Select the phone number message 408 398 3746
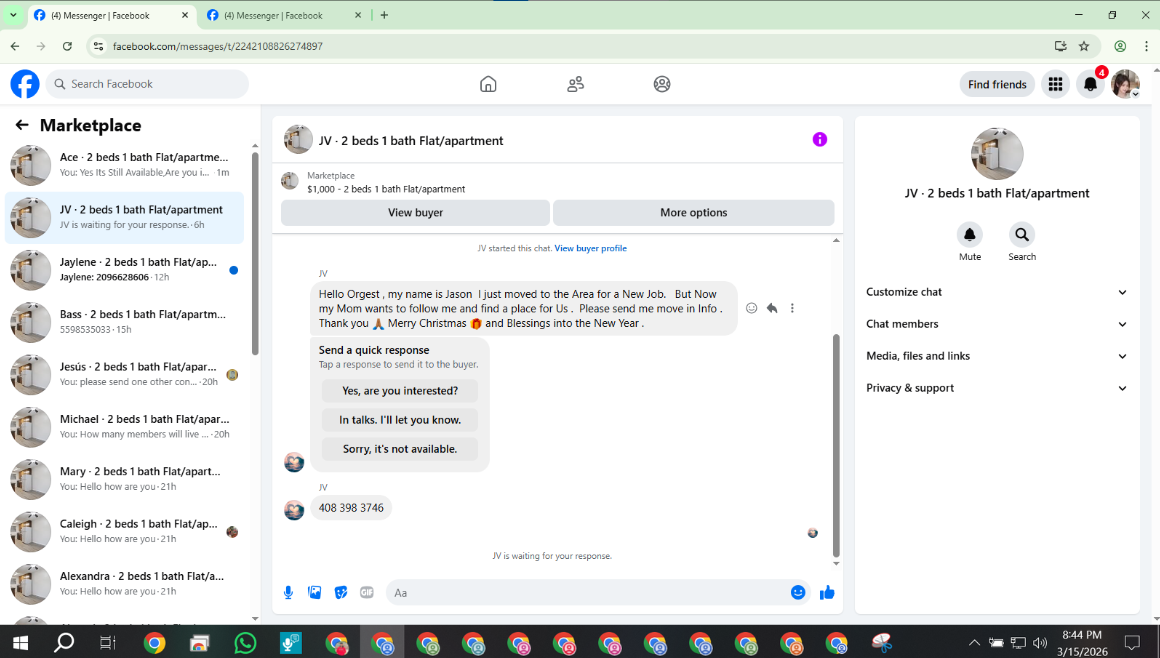Image resolution: width=1160 pixels, height=658 pixels. (351, 508)
